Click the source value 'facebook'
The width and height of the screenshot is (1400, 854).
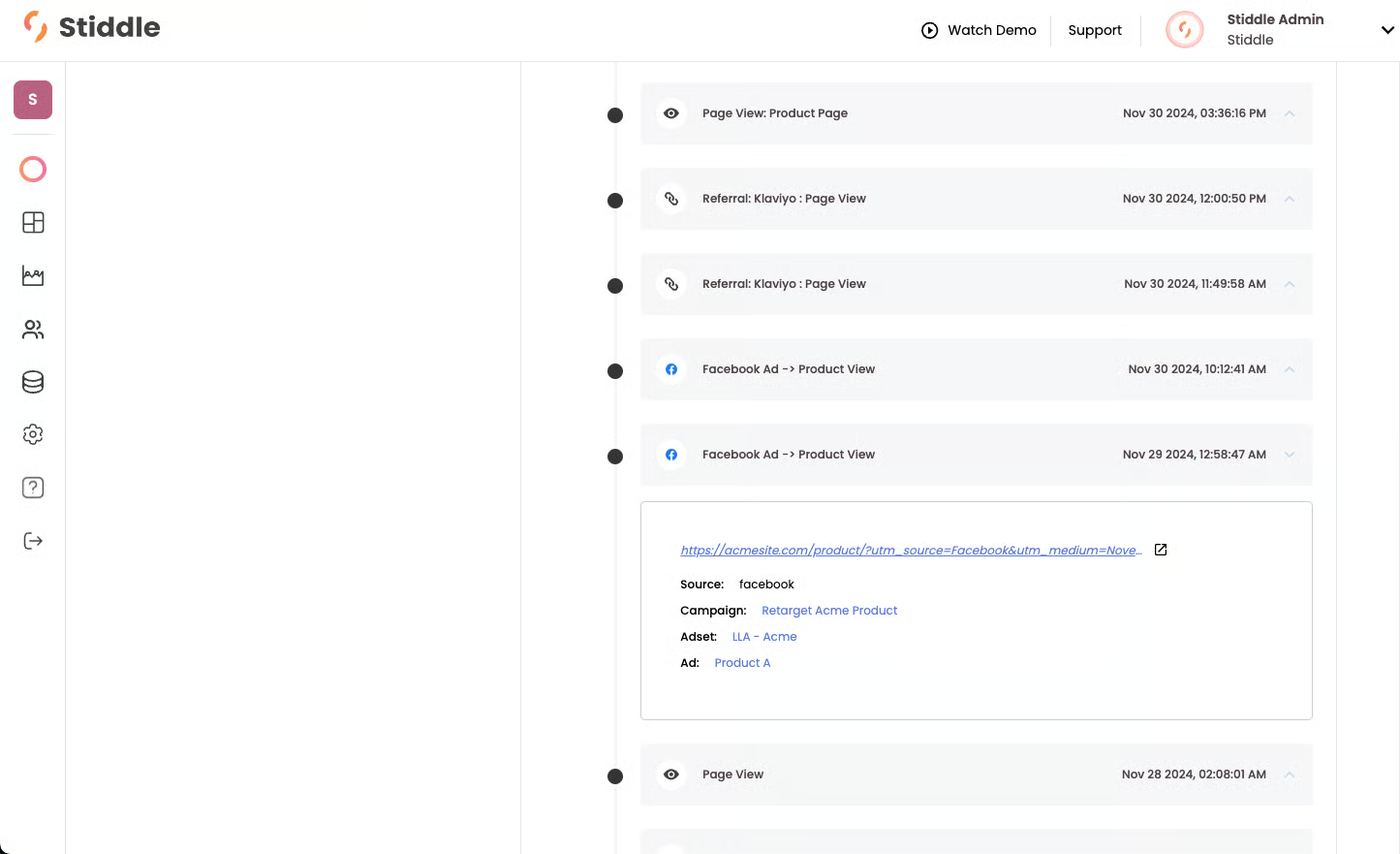tap(766, 584)
